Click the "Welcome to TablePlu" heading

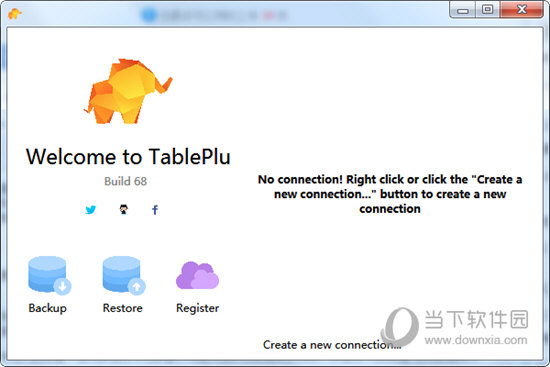tap(128, 156)
